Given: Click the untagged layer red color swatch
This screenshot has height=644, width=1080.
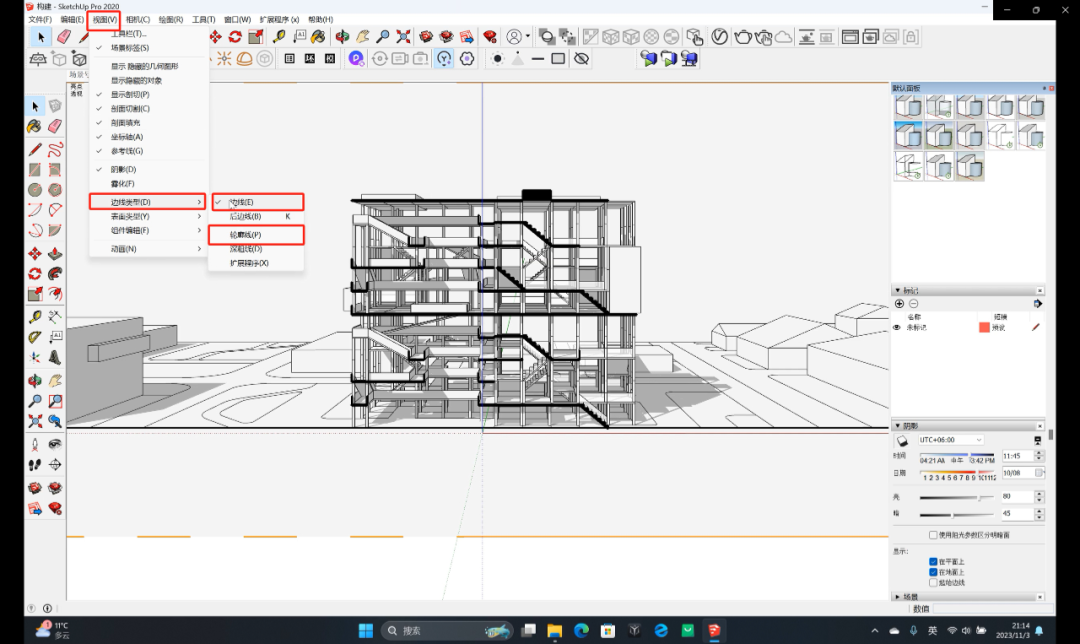Looking at the screenshot, I should tap(984, 327).
